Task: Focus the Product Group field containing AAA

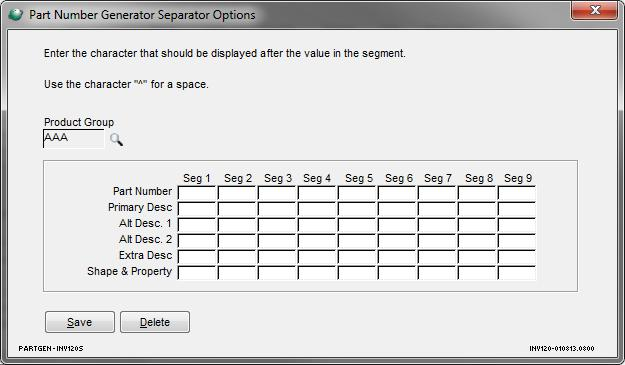Action: (x=74, y=138)
